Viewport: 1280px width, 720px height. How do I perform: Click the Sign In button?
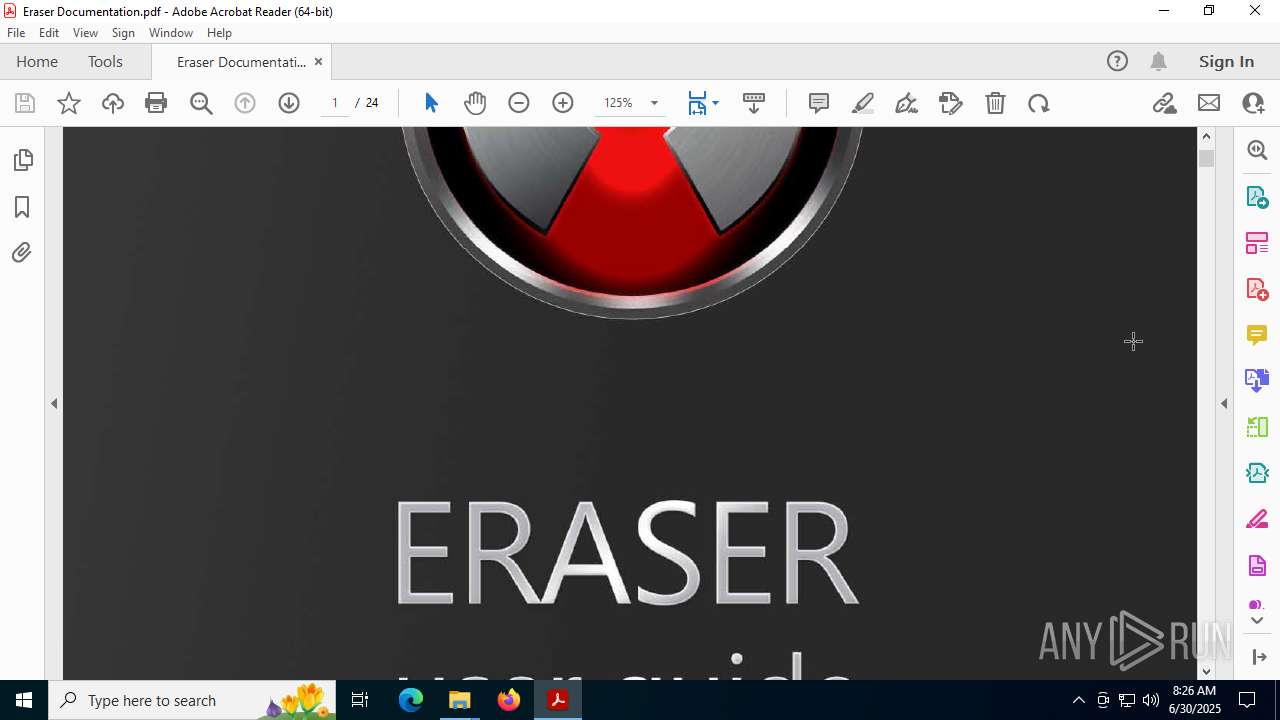(x=1226, y=61)
